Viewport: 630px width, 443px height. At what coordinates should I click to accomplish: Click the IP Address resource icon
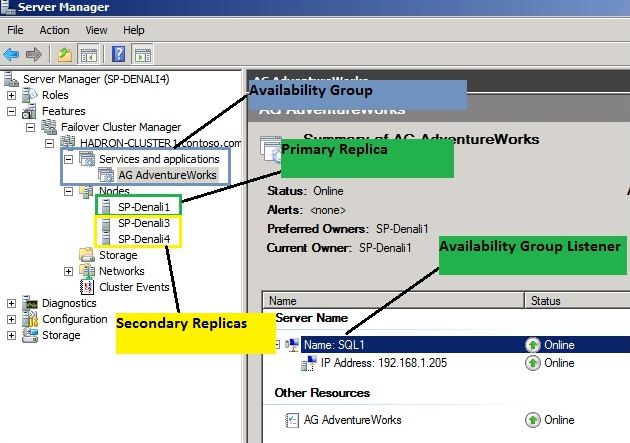point(309,363)
